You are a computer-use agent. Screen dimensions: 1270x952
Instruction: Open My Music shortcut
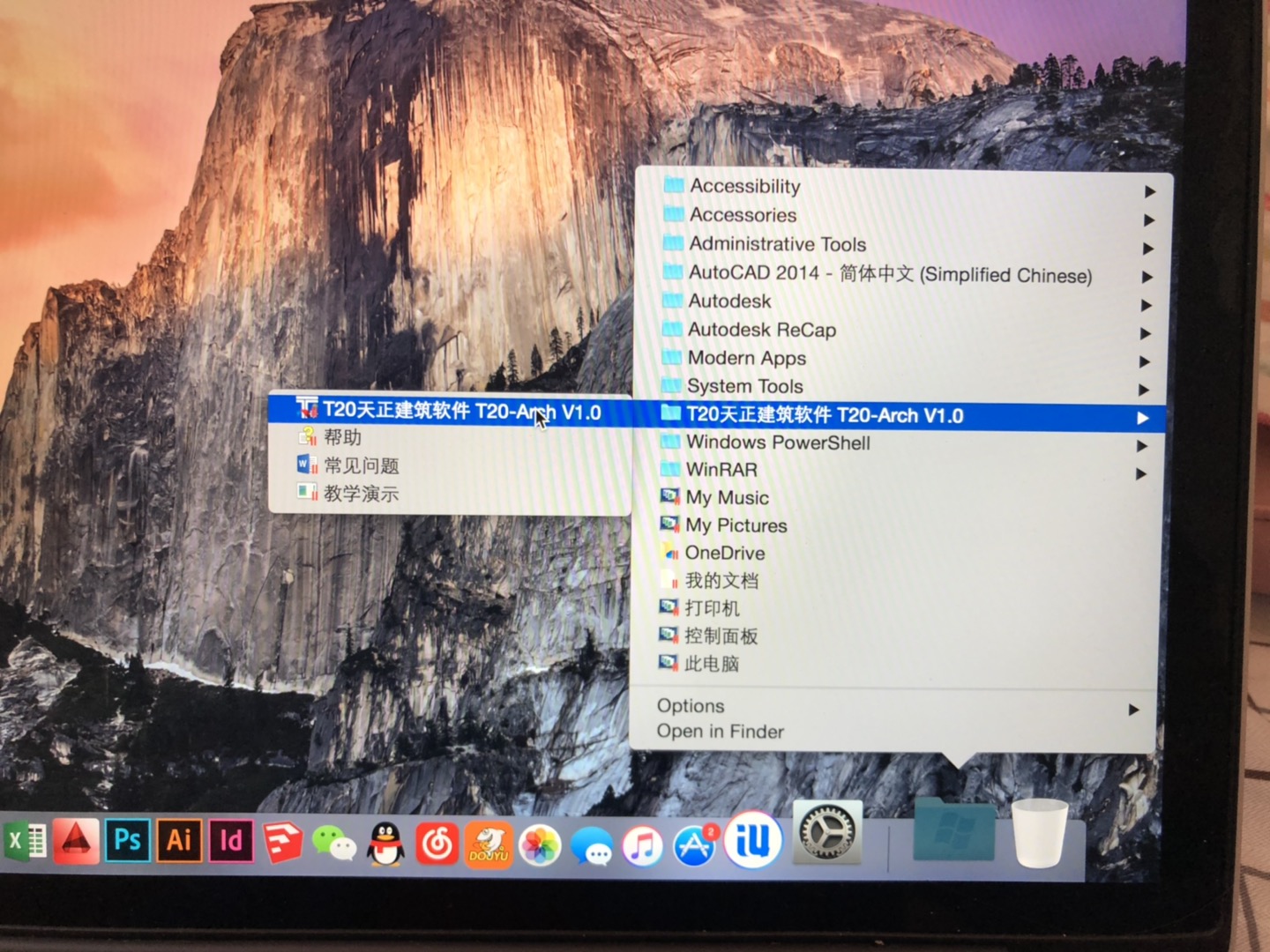click(899, 498)
